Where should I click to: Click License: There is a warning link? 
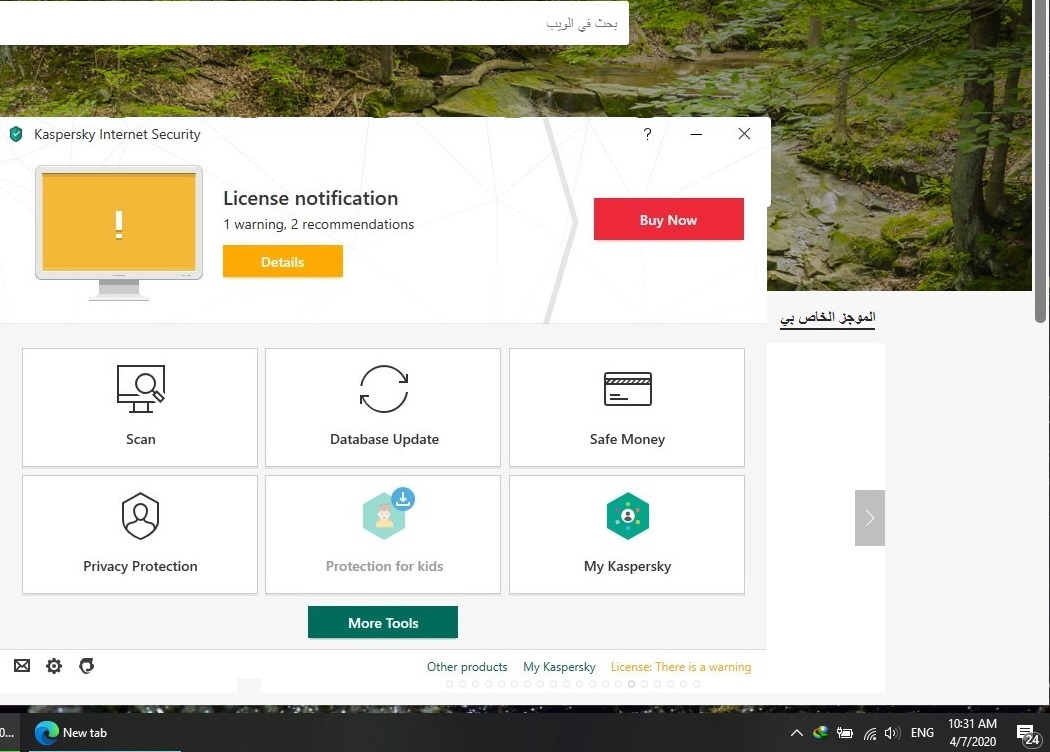[680, 667]
